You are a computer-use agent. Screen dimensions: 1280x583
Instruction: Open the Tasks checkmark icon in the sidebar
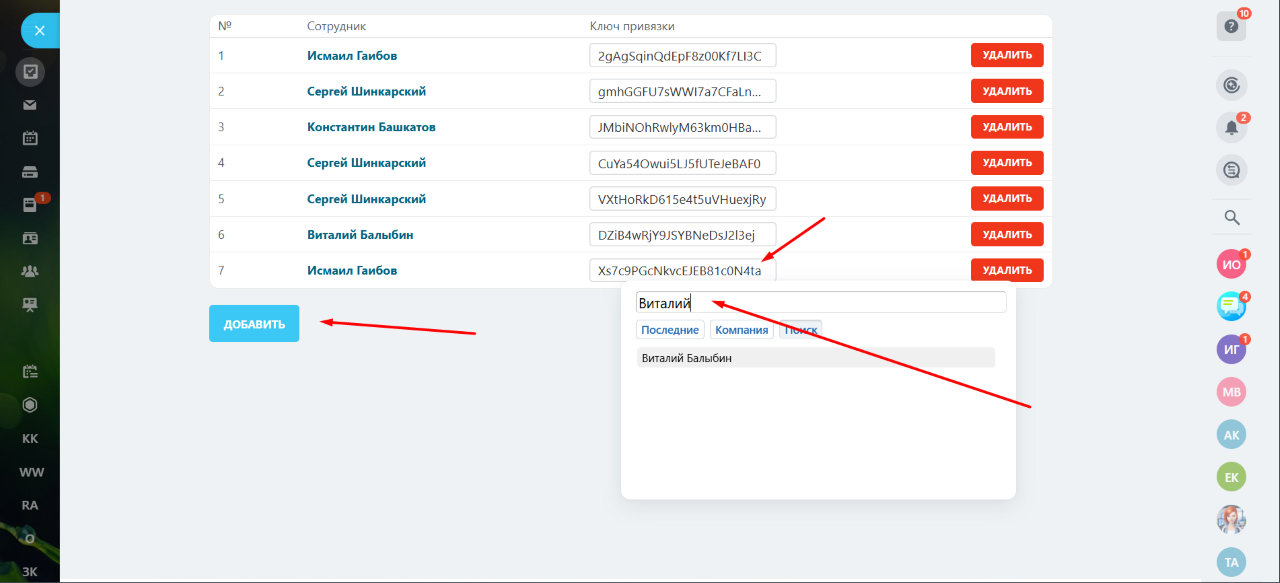(x=30, y=72)
